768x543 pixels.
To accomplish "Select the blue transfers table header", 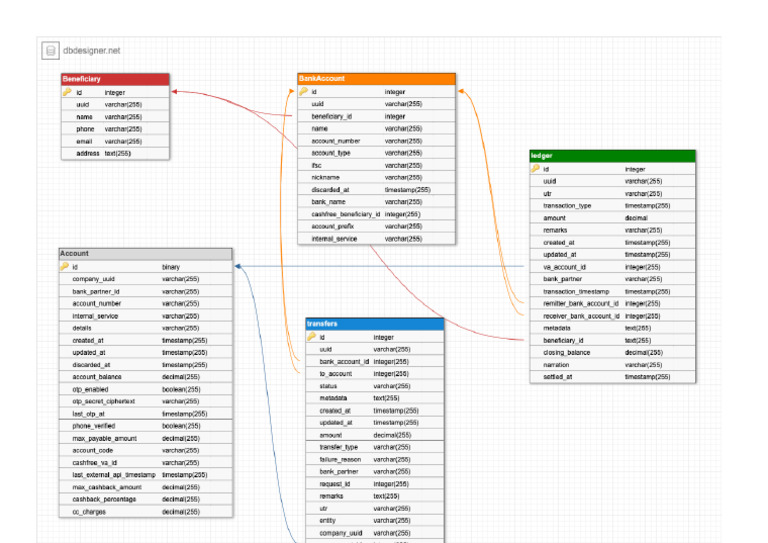I will click(x=375, y=324).
